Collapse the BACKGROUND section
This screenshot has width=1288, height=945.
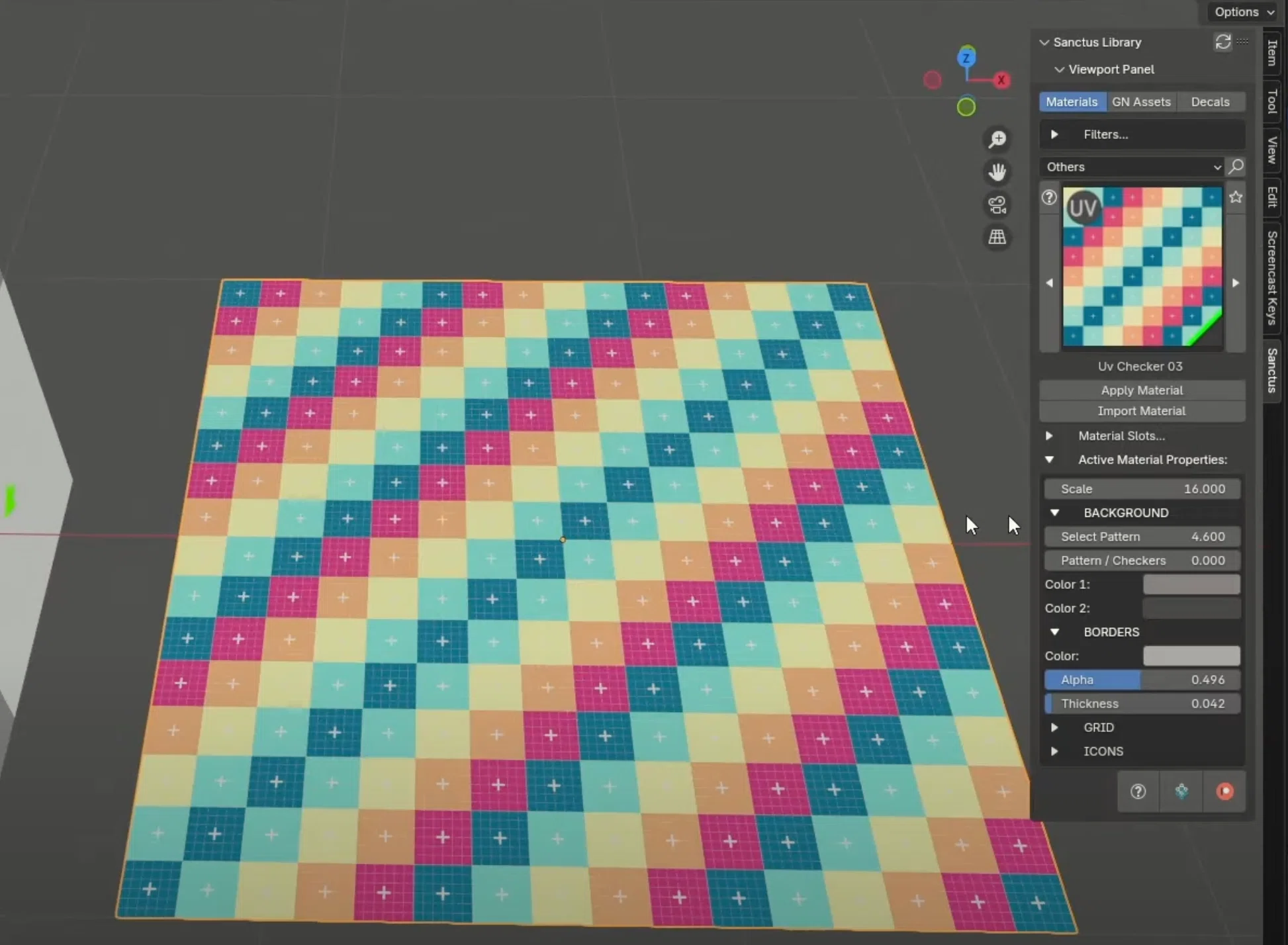[x=1054, y=513]
